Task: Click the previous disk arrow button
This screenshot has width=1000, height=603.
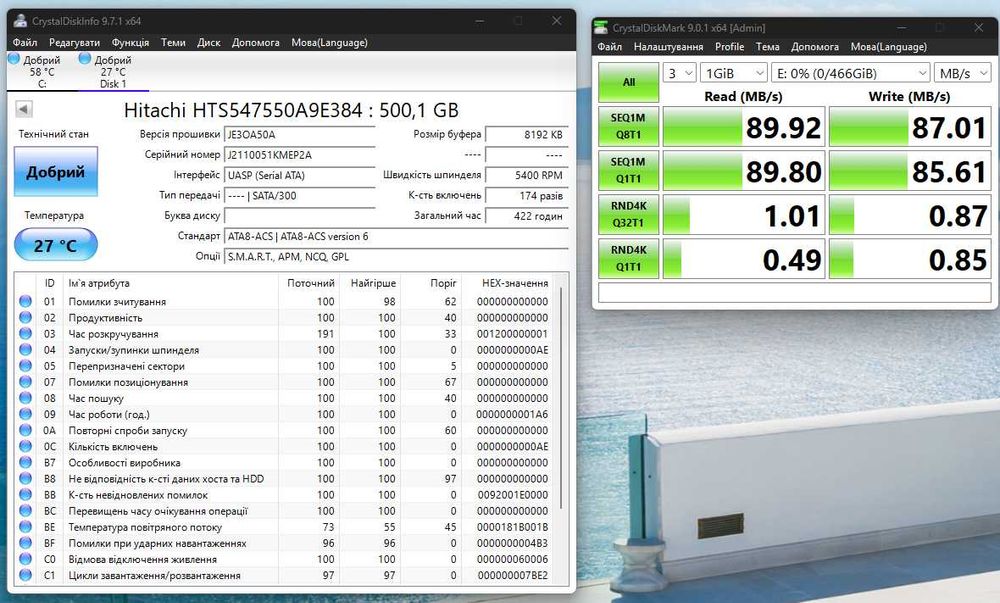Action: coord(24,109)
